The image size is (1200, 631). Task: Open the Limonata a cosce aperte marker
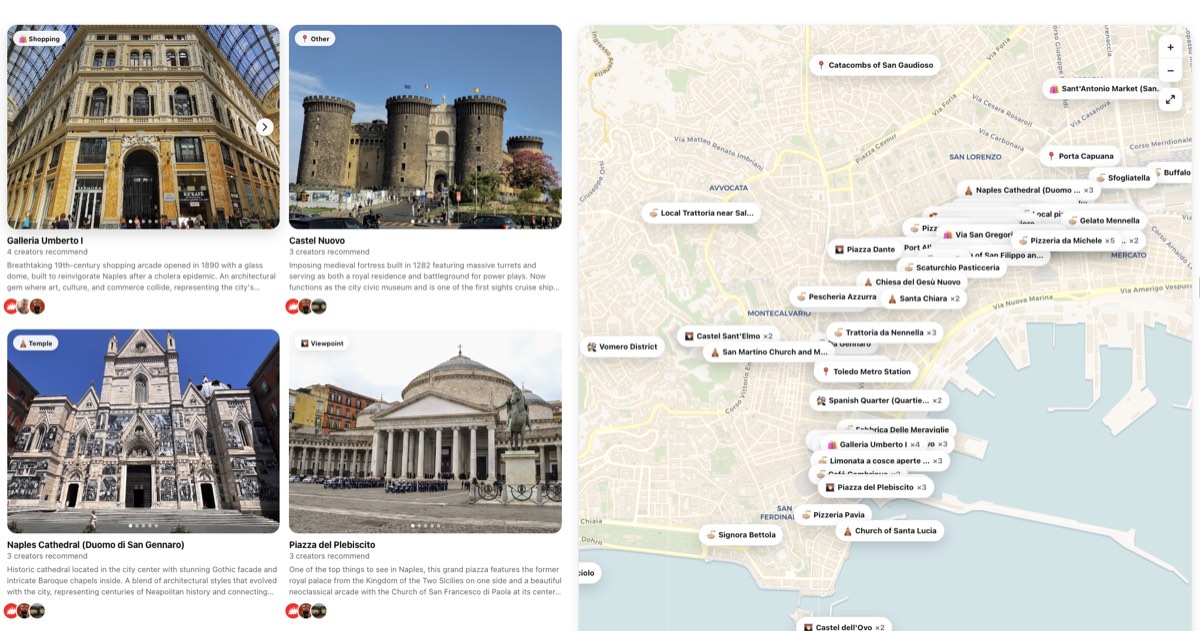click(x=878, y=461)
